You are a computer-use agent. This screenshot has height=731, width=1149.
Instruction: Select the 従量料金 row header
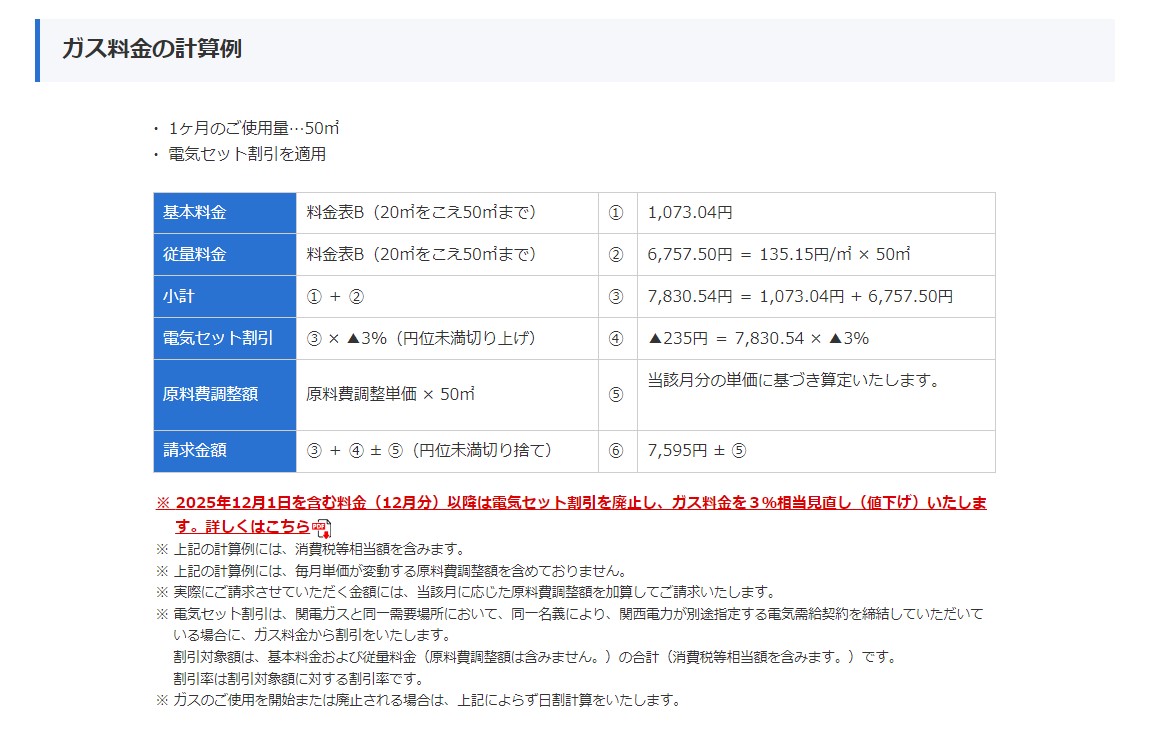click(225, 255)
